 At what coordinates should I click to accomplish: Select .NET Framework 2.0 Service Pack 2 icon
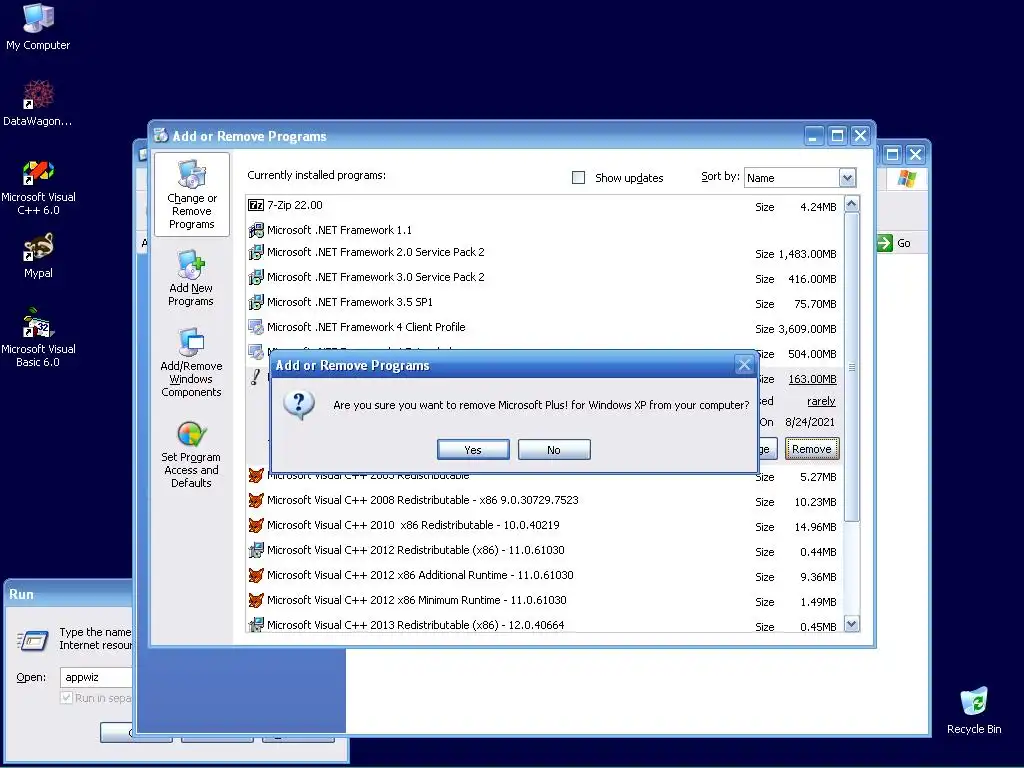coord(255,252)
